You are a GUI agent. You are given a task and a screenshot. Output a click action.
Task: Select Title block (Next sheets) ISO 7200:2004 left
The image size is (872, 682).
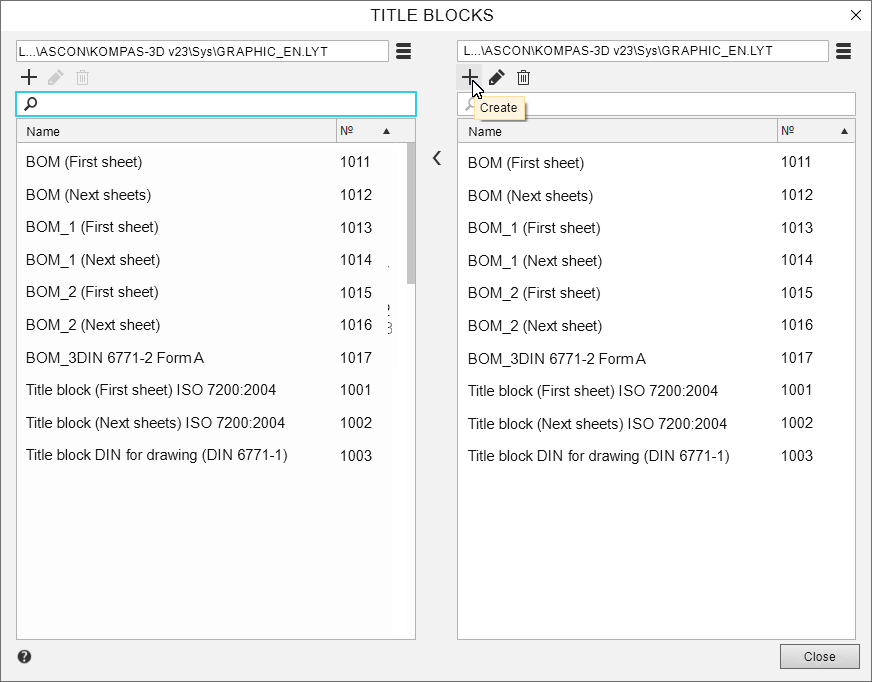tap(156, 423)
